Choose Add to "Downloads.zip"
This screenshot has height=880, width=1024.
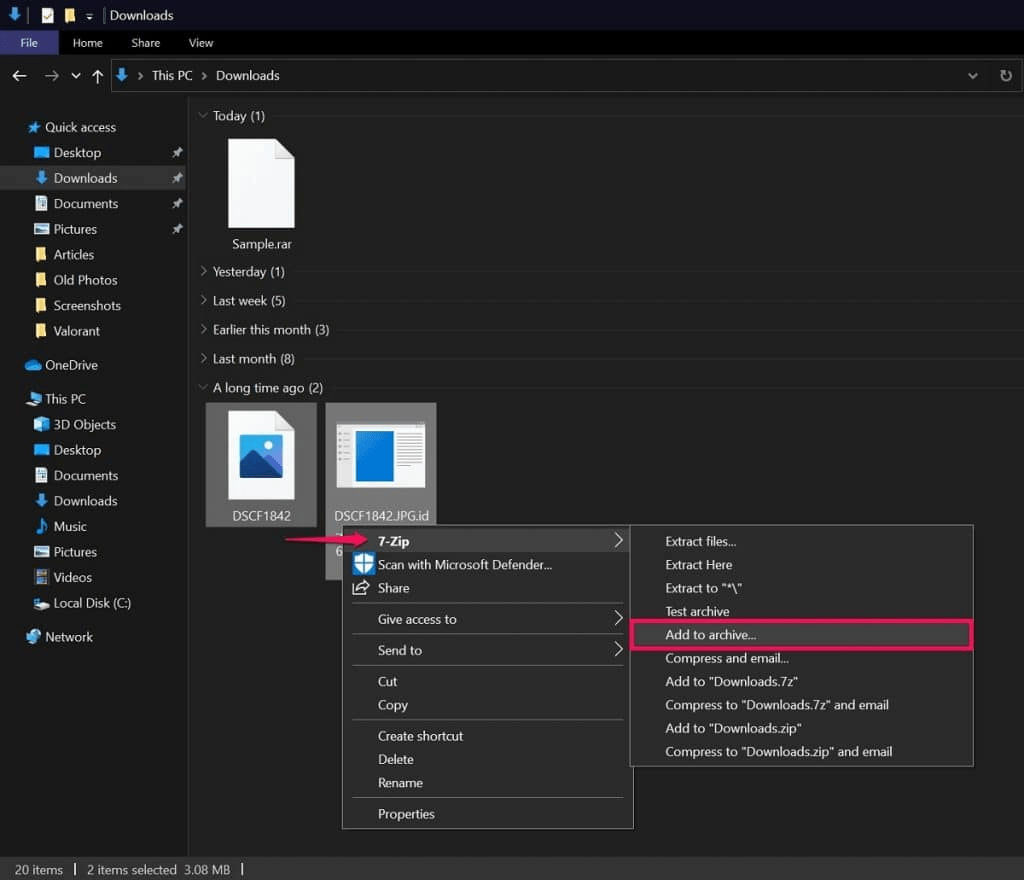click(801, 728)
